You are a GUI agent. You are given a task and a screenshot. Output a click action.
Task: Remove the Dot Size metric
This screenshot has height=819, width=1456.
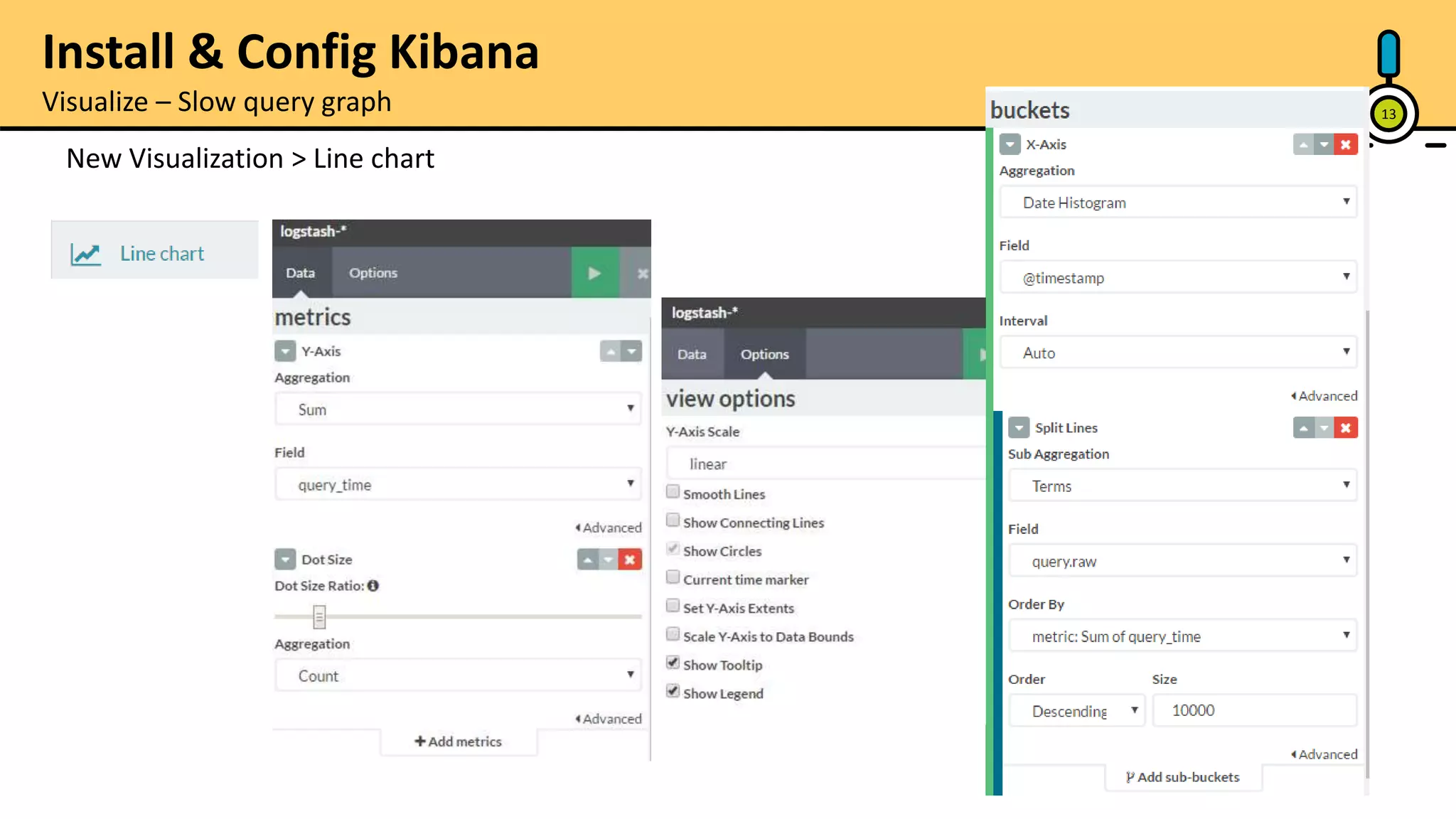(x=630, y=560)
